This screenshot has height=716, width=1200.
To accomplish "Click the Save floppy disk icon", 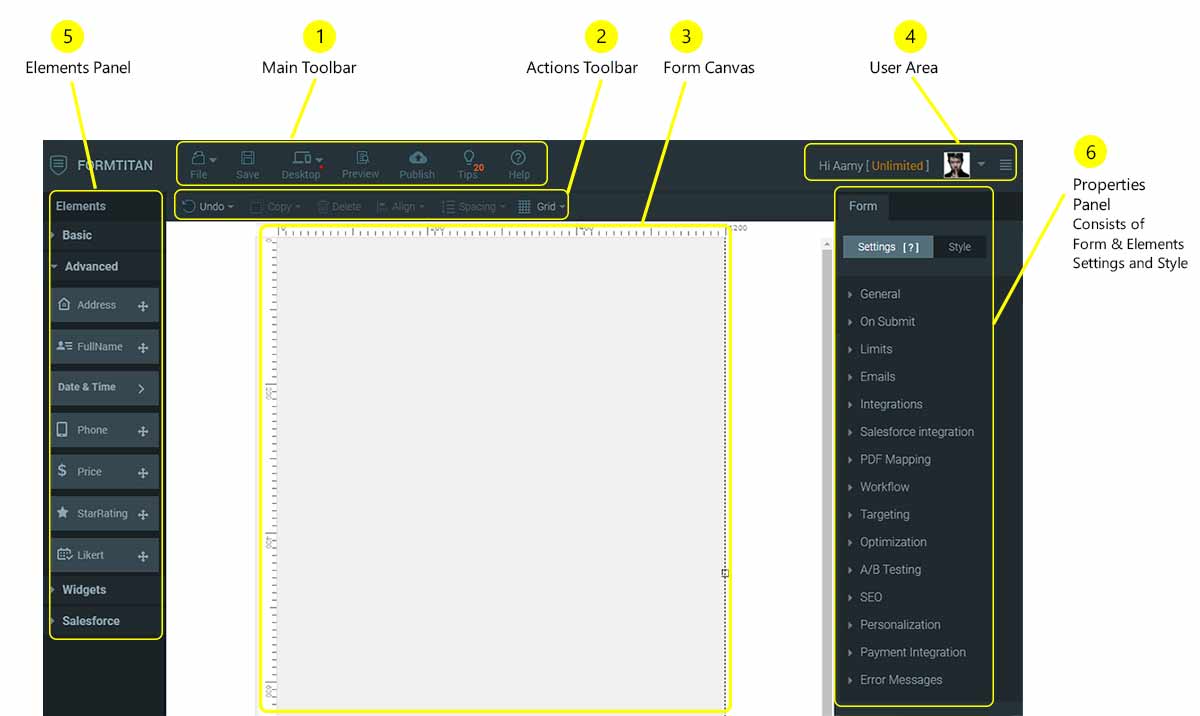I will 248,158.
